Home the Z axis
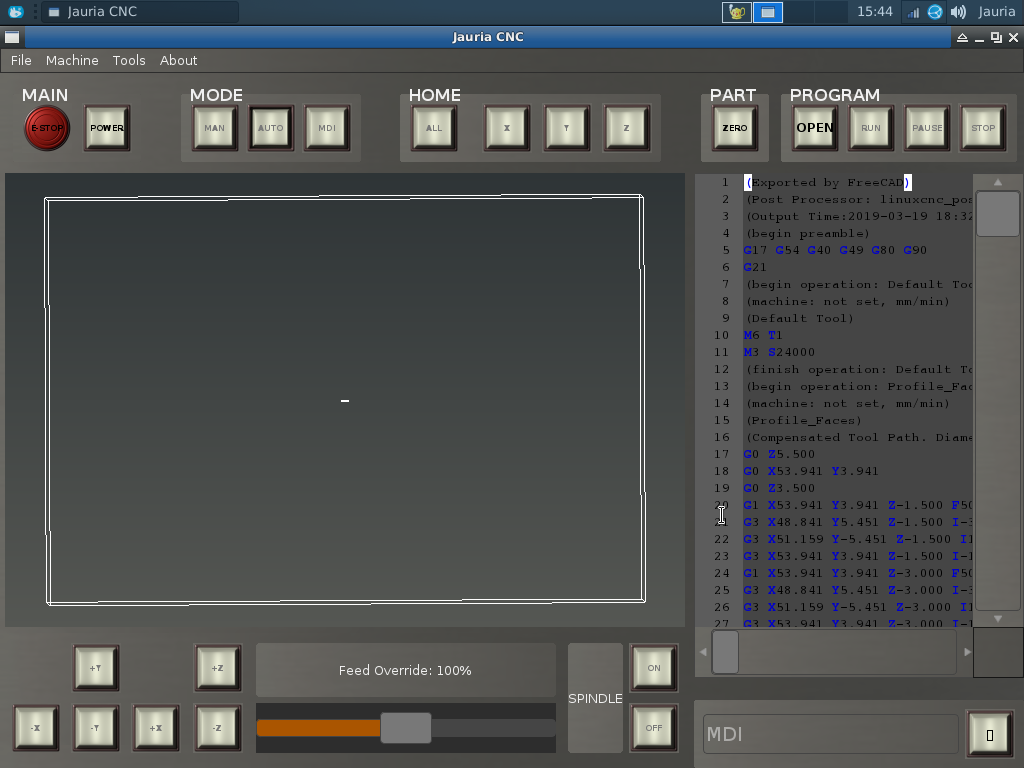Screen dimensions: 1024x768 click(x=626, y=128)
